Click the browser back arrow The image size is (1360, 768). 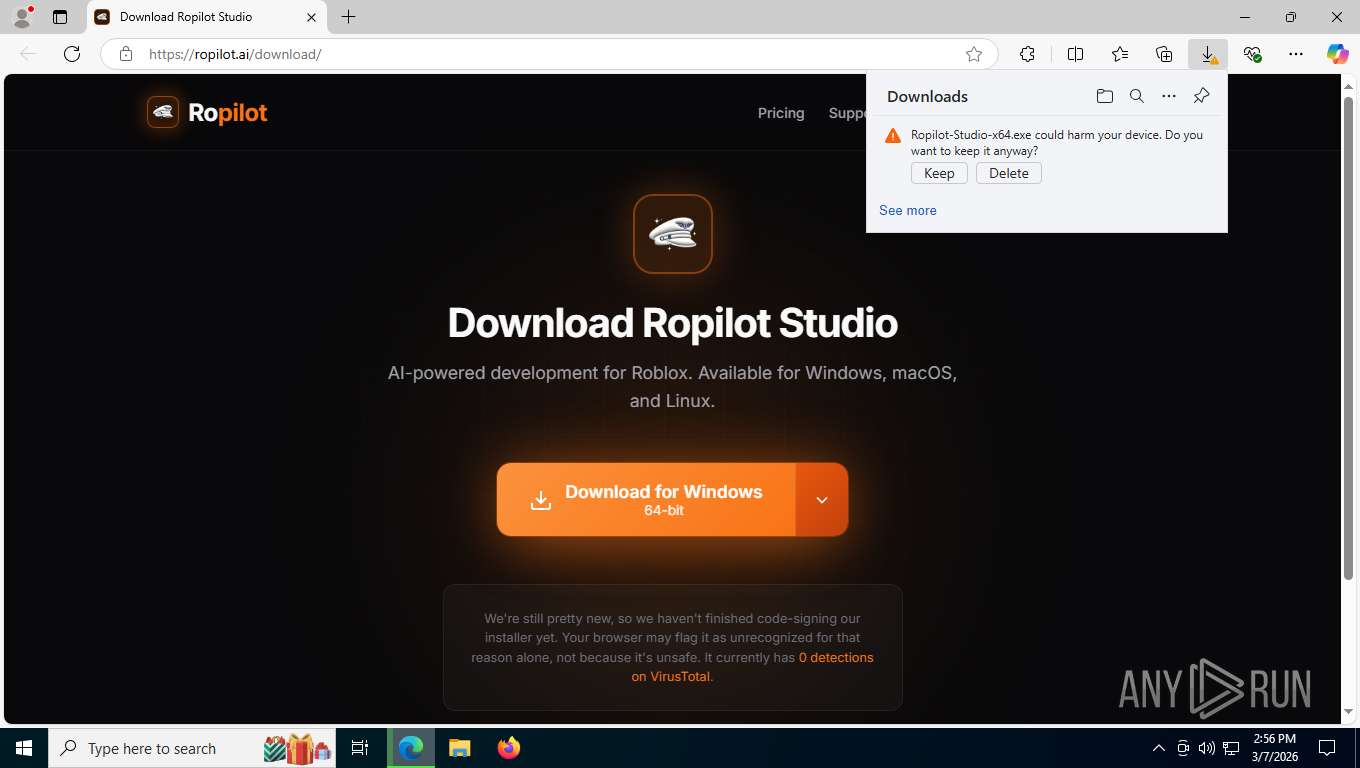[x=28, y=54]
